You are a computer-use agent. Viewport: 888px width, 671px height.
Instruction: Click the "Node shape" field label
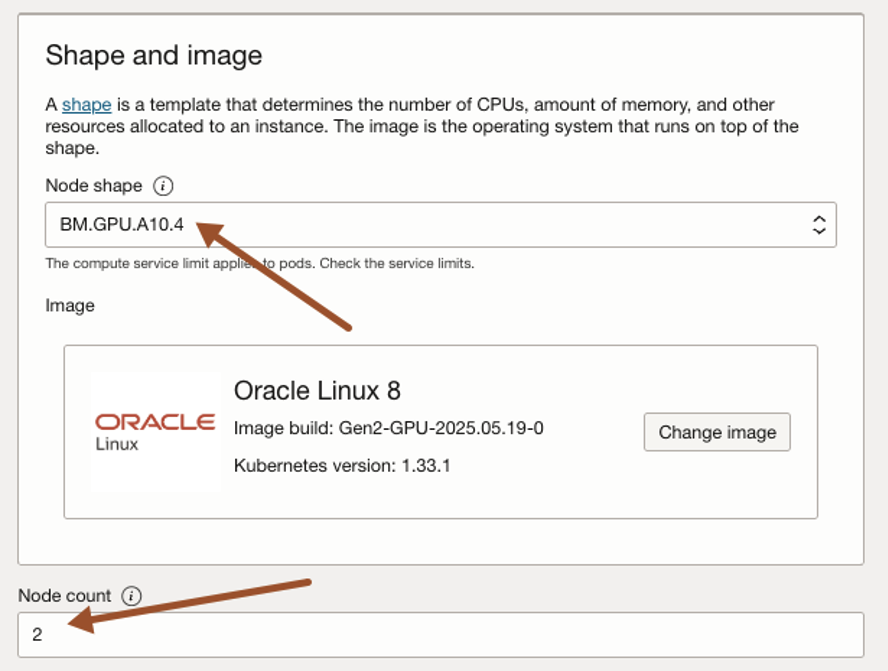pyautogui.click(x=94, y=186)
